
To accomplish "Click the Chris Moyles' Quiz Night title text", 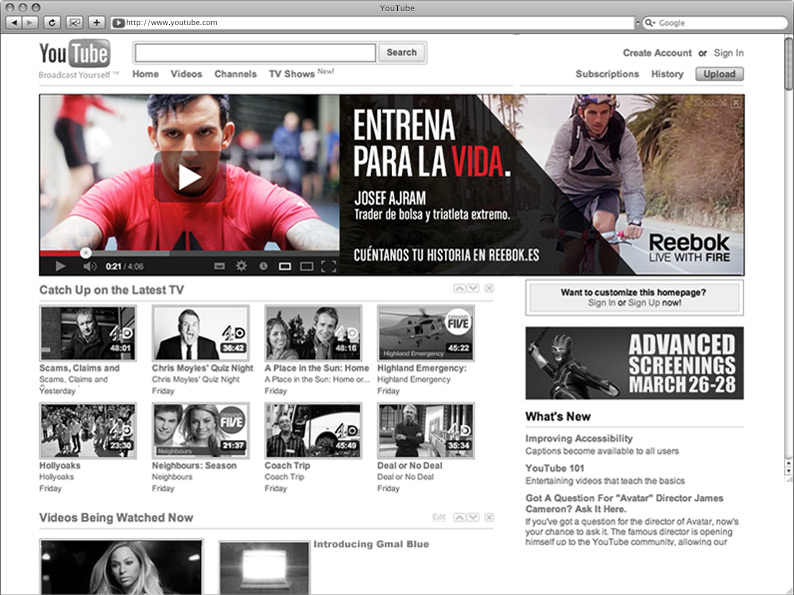I will pos(202,368).
